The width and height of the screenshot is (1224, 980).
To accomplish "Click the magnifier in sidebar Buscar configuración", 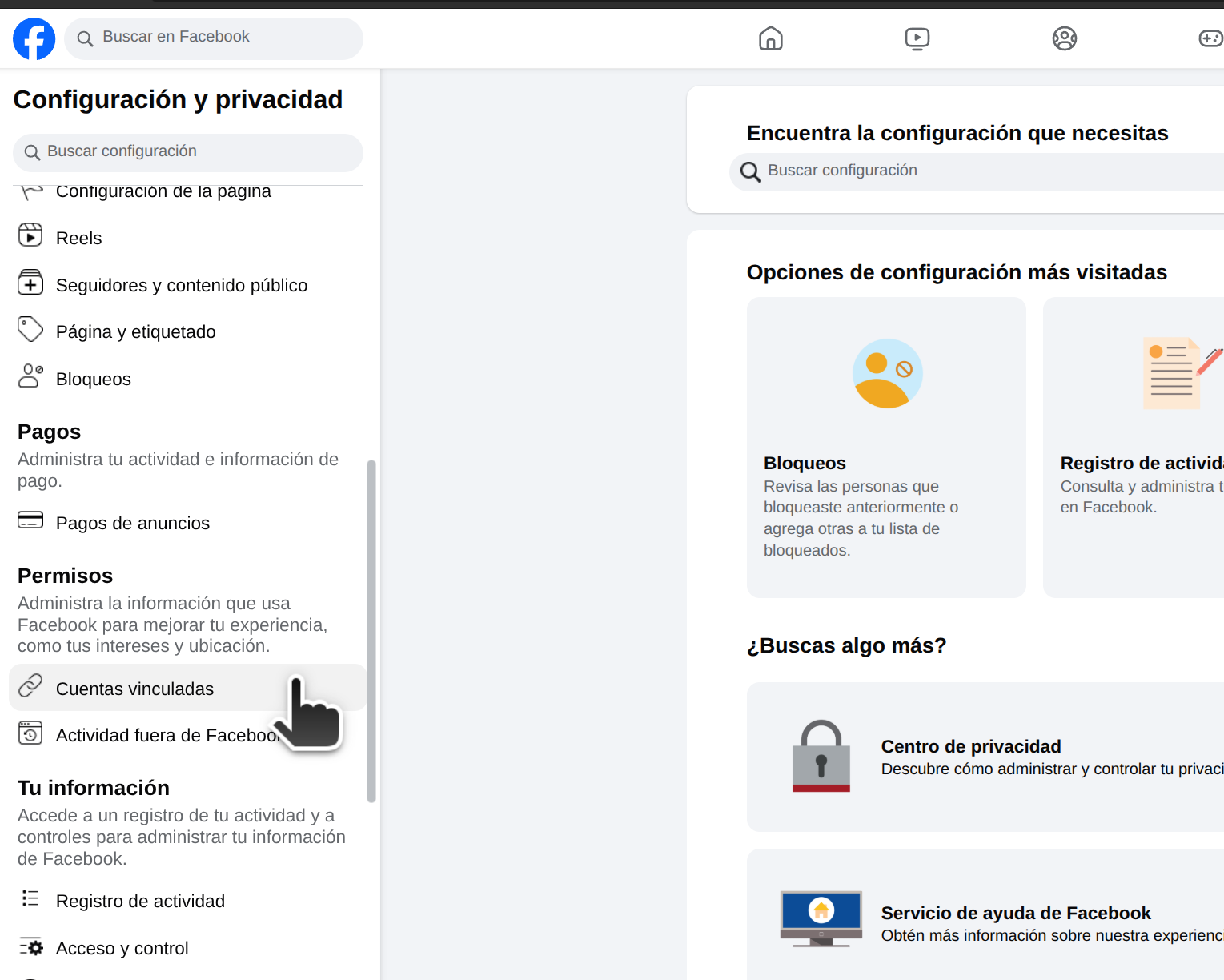I will tap(32, 152).
